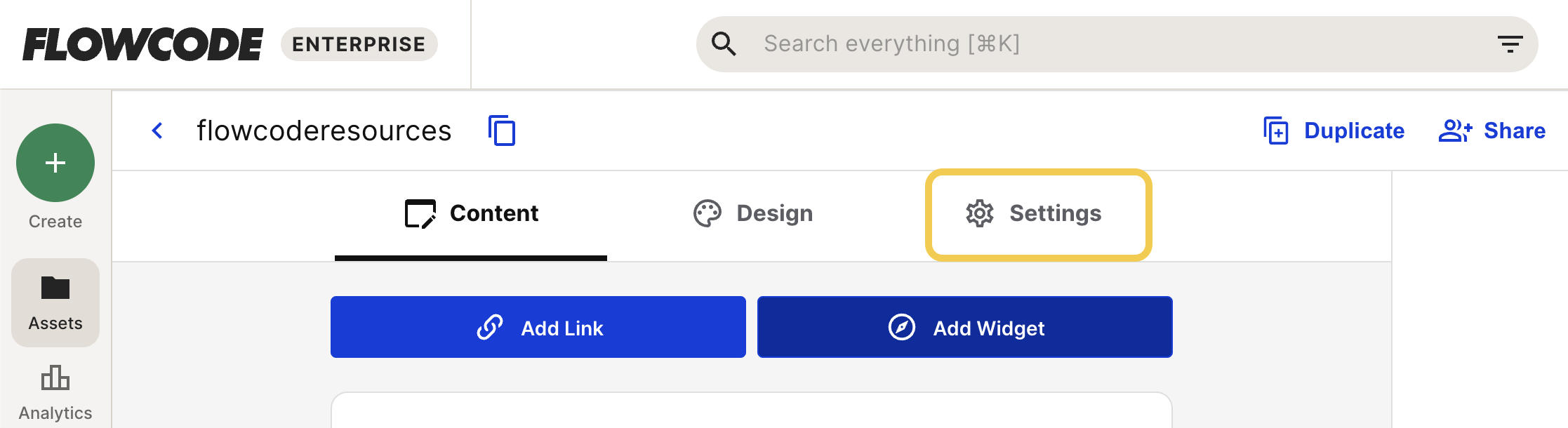
Task: Open the Settings tab
Action: [x=1039, y=215]
